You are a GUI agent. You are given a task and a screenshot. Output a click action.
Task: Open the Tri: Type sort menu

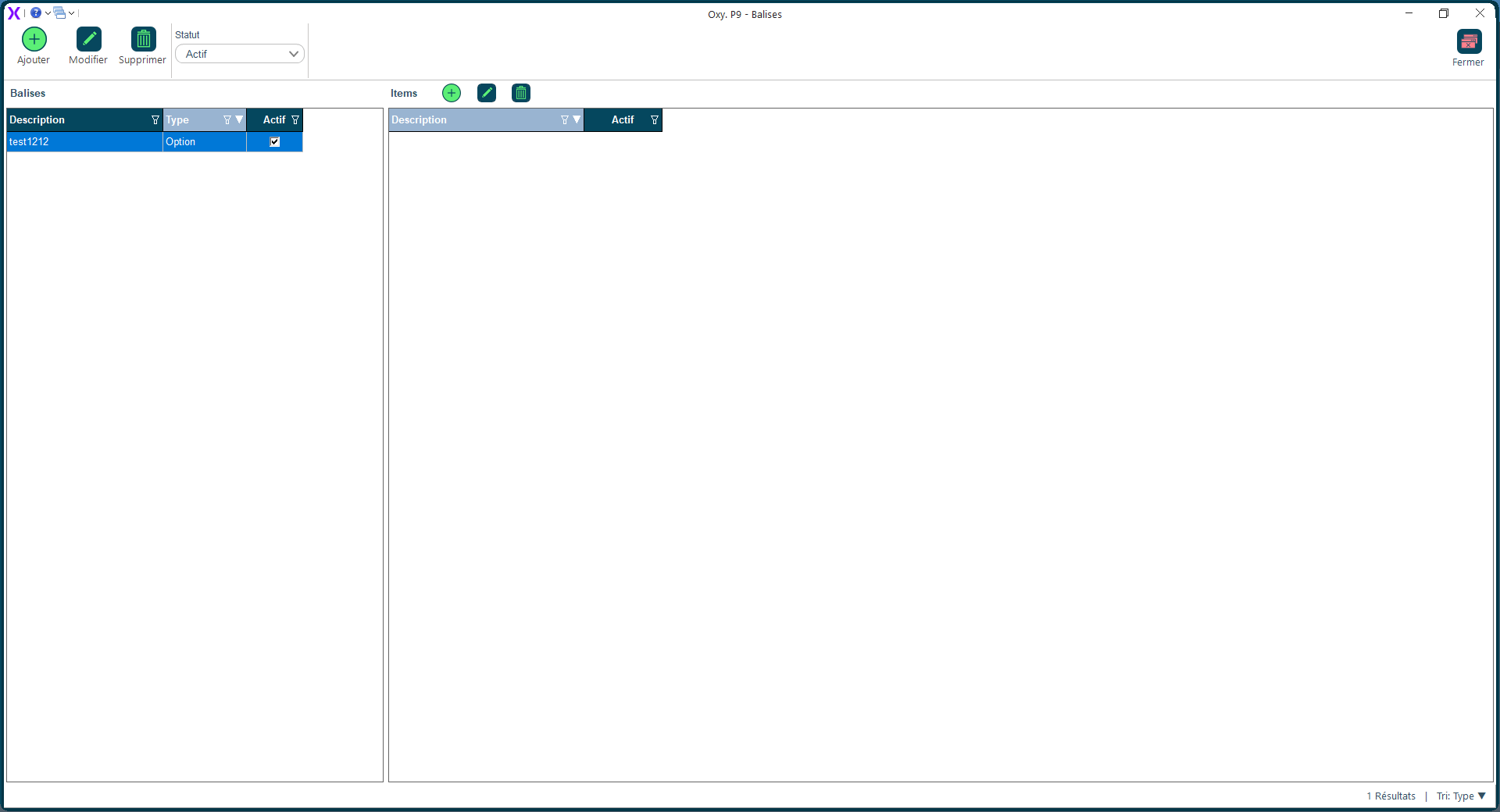click(x=1461, y=796)
